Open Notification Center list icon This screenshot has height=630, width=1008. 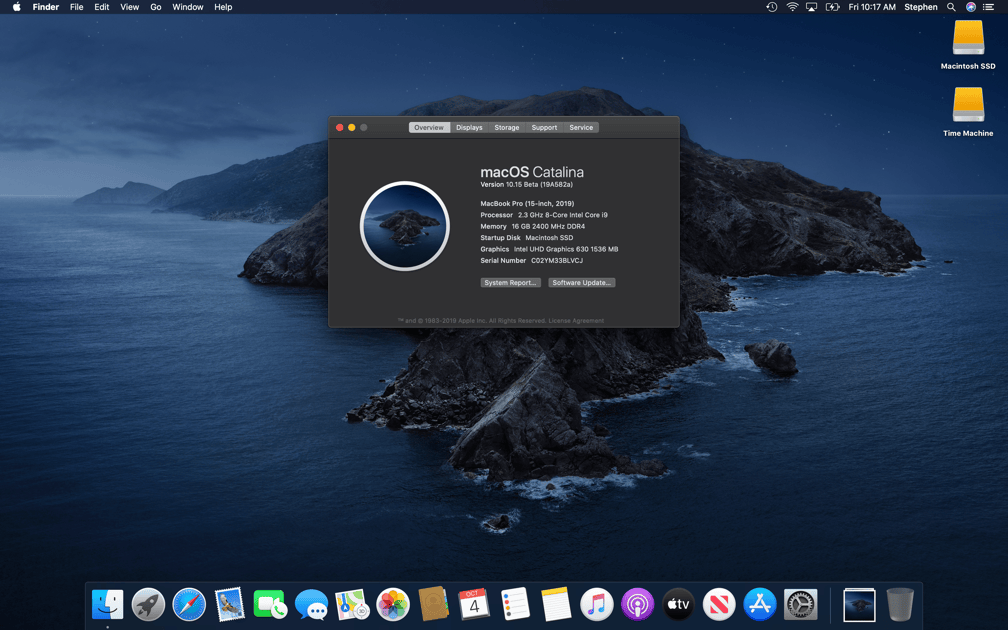click(x=989, y=7)
